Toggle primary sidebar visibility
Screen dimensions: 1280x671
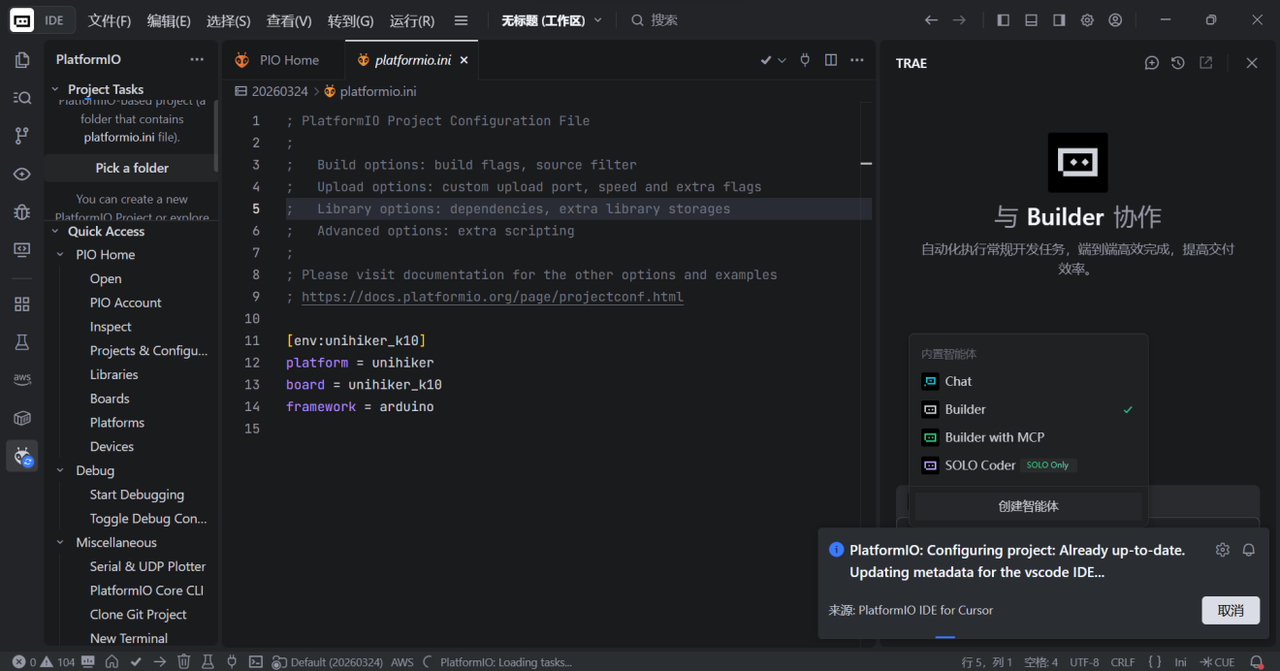tap(1003, 20)
